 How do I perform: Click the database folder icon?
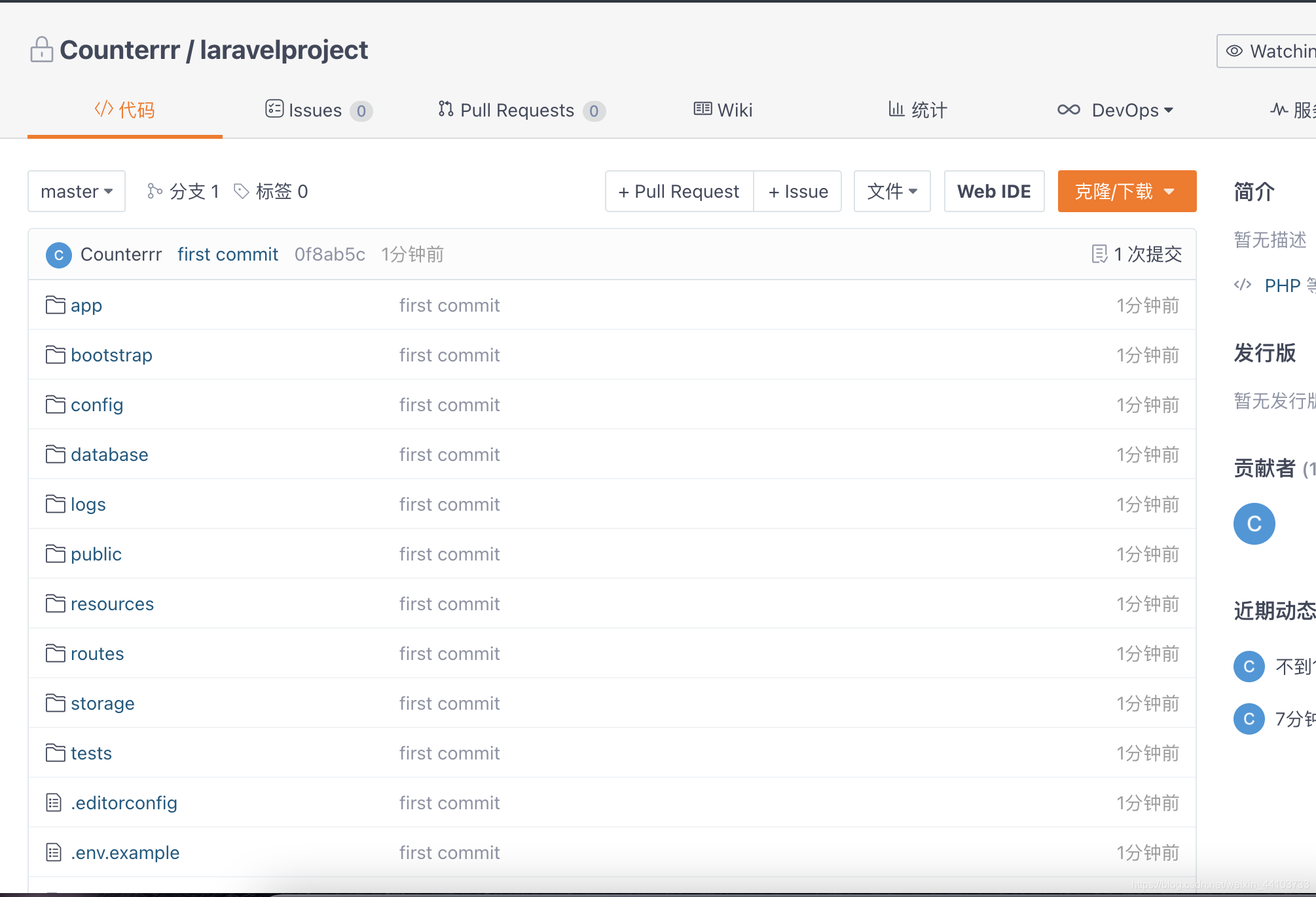tap(56, 454)
